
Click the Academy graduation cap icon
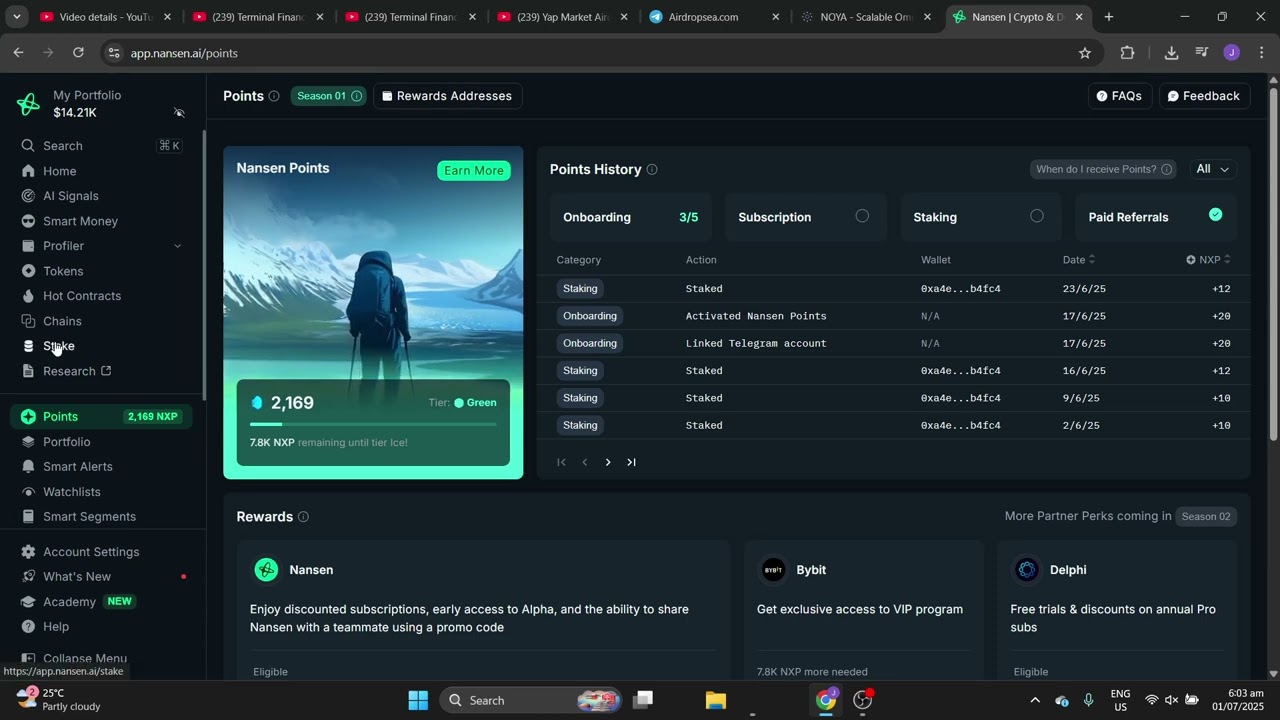pos(28,602)
